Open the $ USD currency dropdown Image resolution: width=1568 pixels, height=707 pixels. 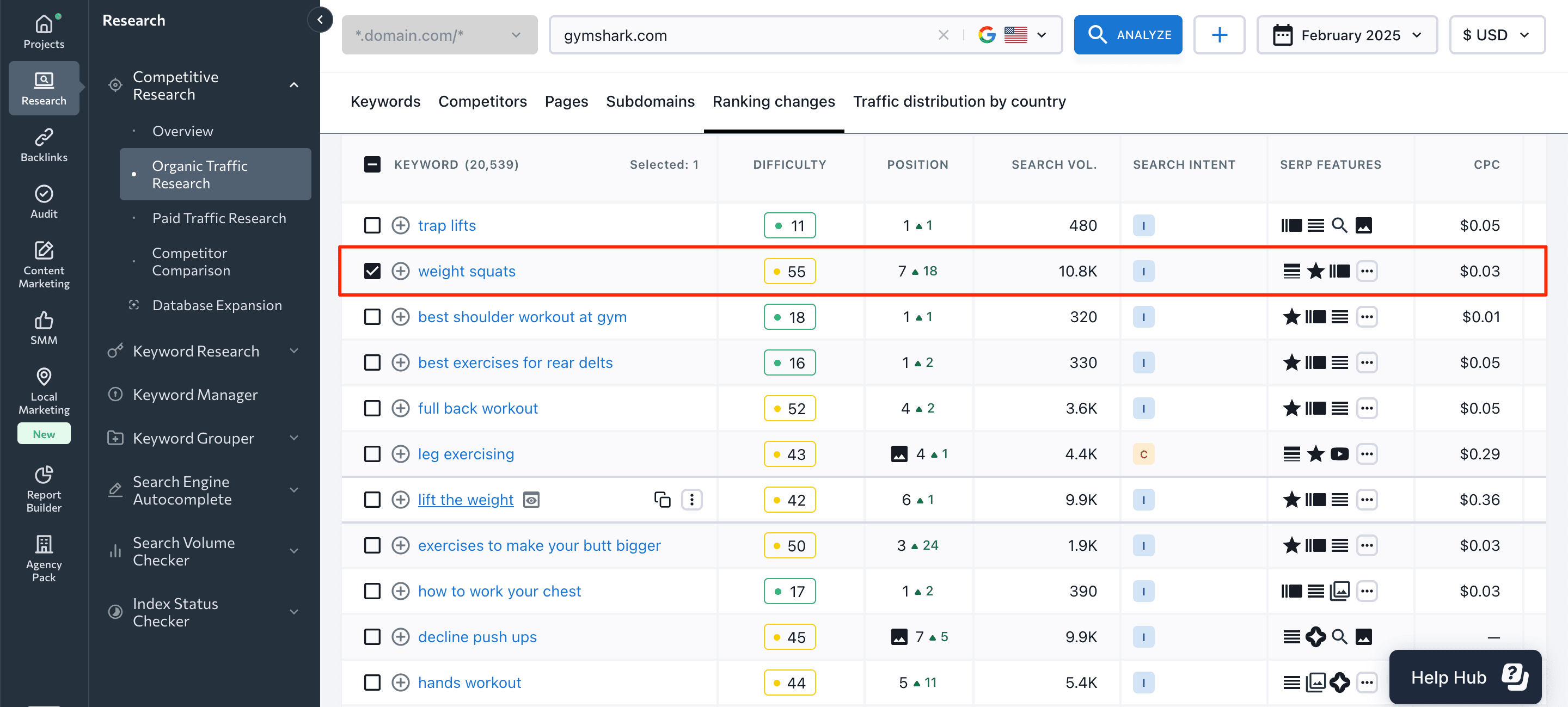pyautogui.click(x=1497, y=35)
